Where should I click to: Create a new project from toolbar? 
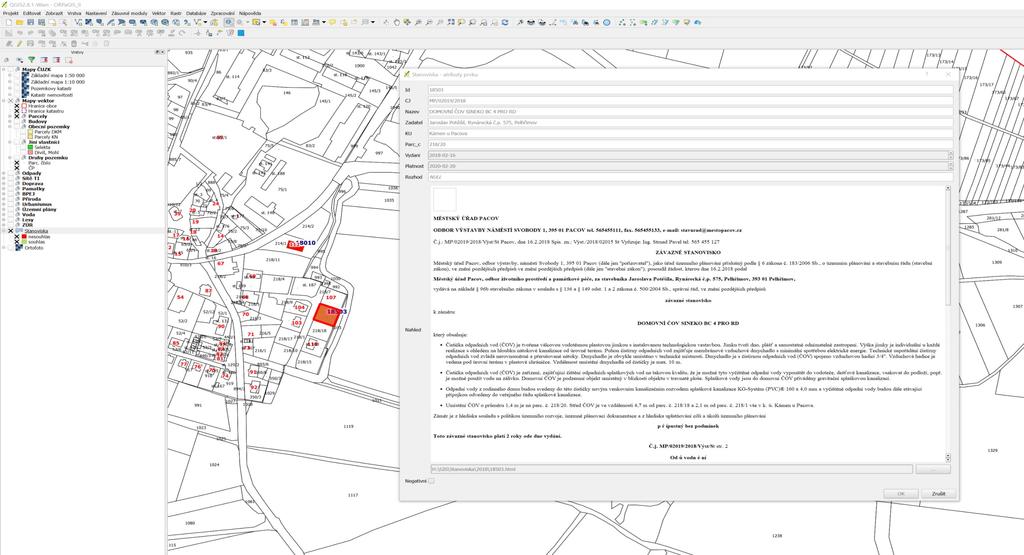[x=8, y=22]
